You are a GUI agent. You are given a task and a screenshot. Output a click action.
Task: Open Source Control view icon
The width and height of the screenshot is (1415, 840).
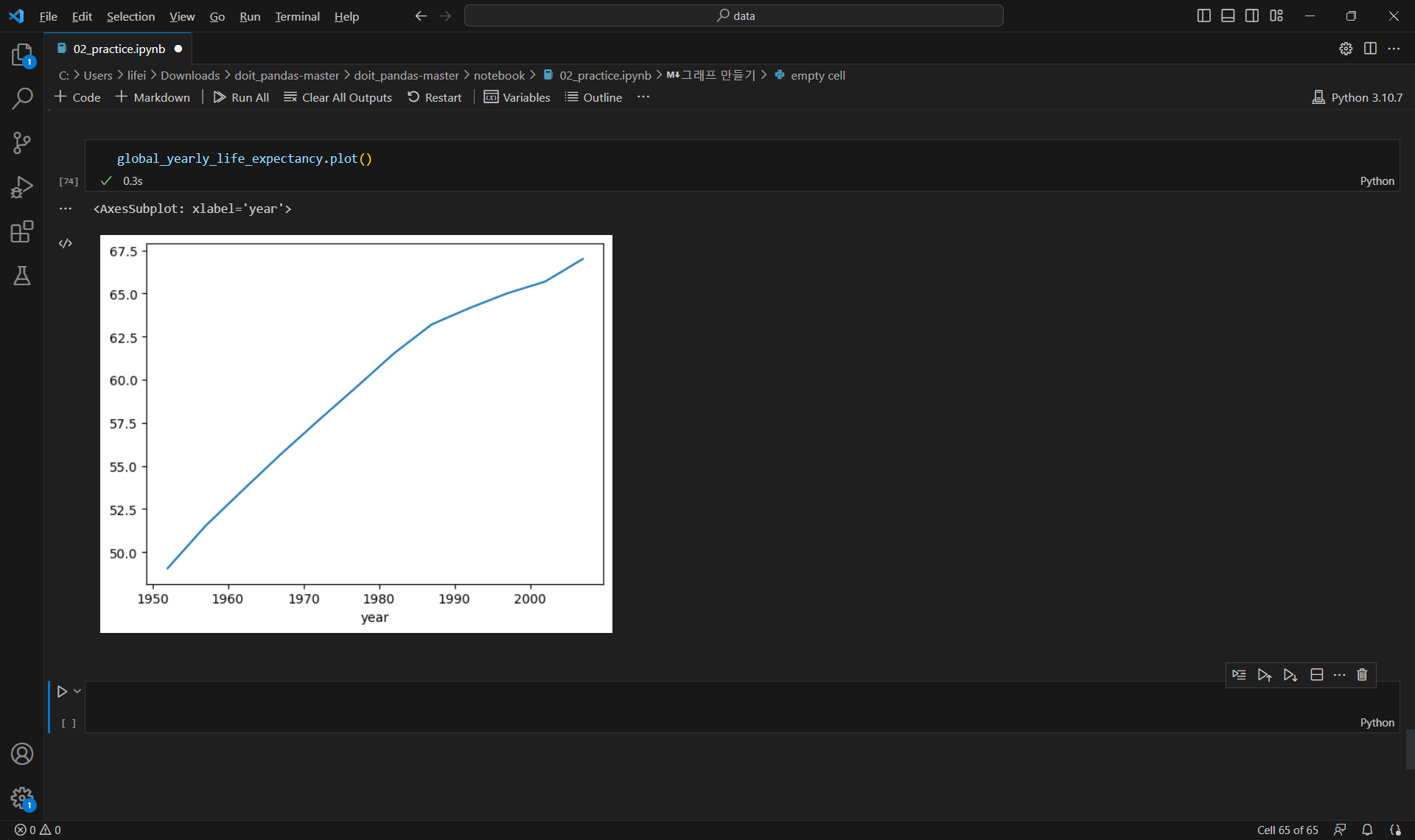pos(22,142)
